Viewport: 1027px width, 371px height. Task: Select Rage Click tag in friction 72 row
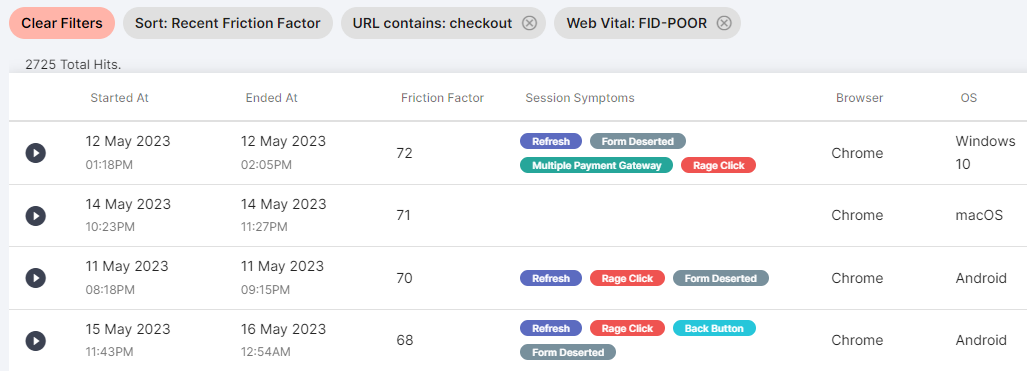719,165
